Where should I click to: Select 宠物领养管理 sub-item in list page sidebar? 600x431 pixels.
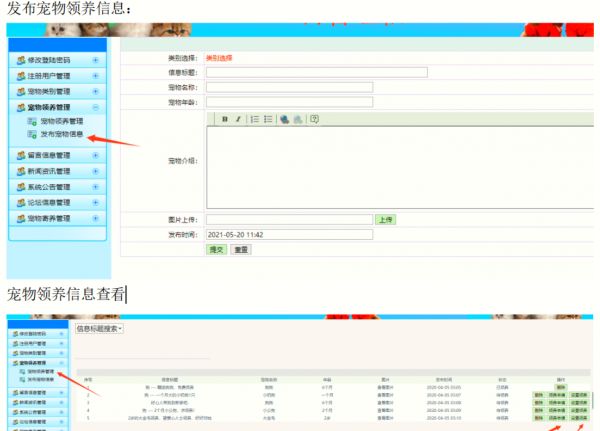click(x=41, y=371)
